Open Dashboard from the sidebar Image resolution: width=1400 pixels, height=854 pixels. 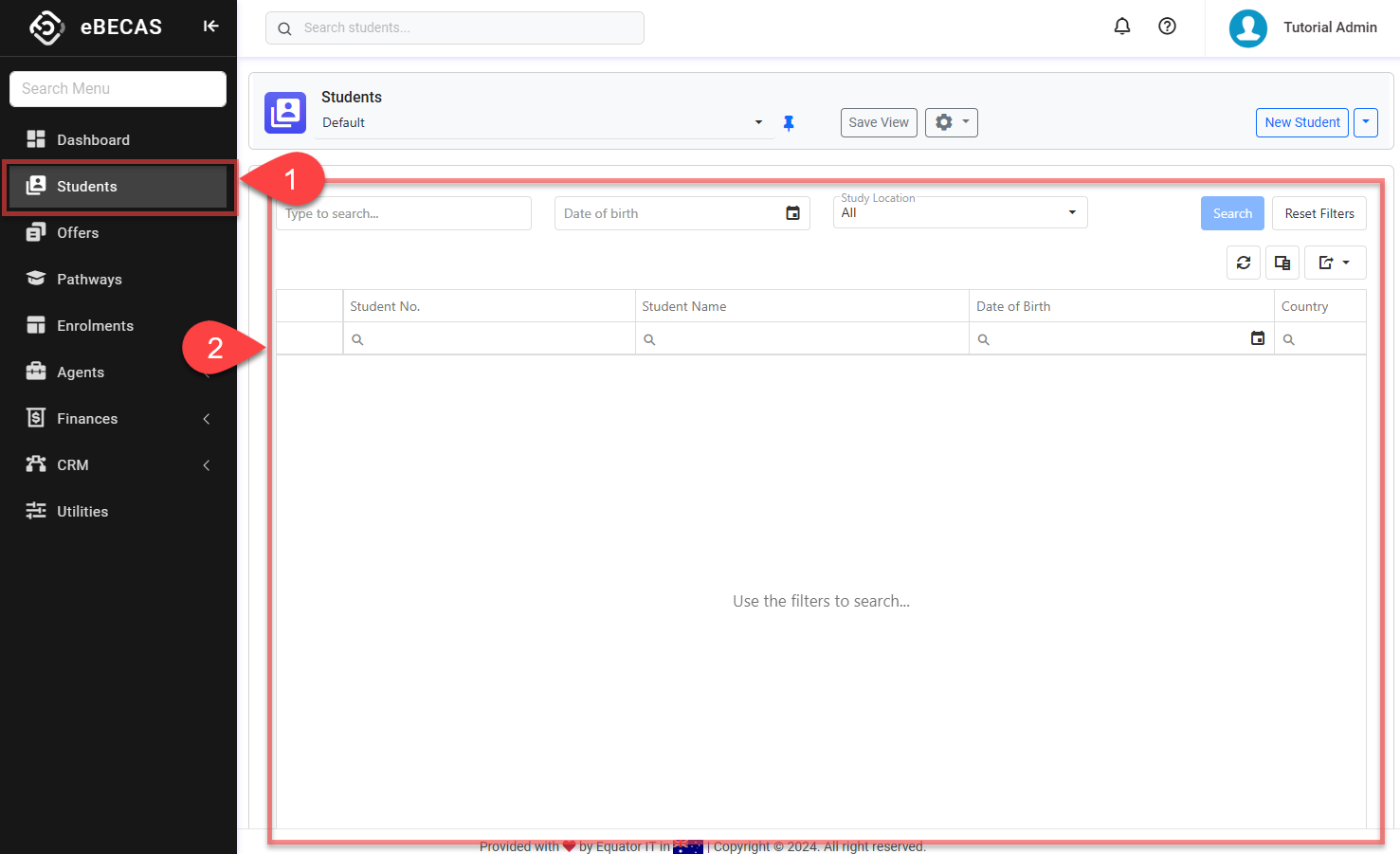pyautogui.click(x=93, y=140)
